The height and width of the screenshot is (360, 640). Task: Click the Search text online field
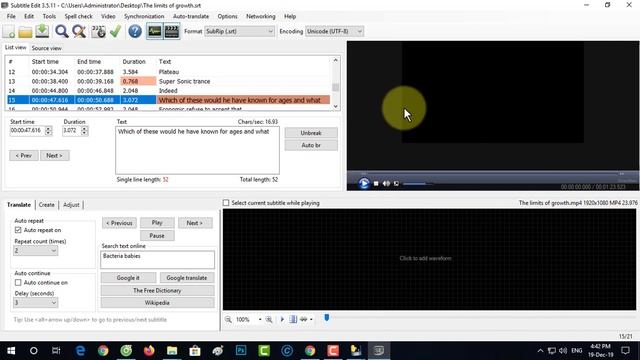[x=157, y=260]
